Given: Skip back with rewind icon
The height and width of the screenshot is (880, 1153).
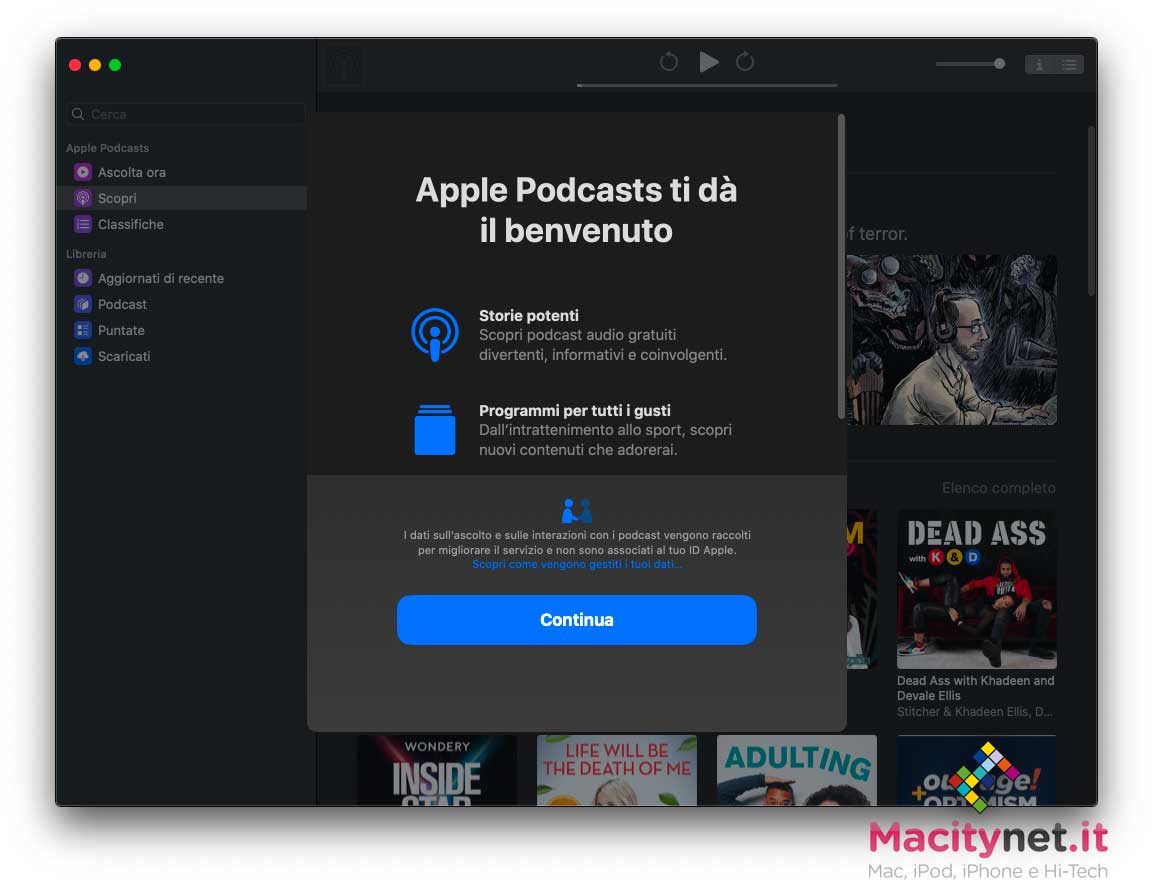Looking at the screenshot, I should point(668,62).
